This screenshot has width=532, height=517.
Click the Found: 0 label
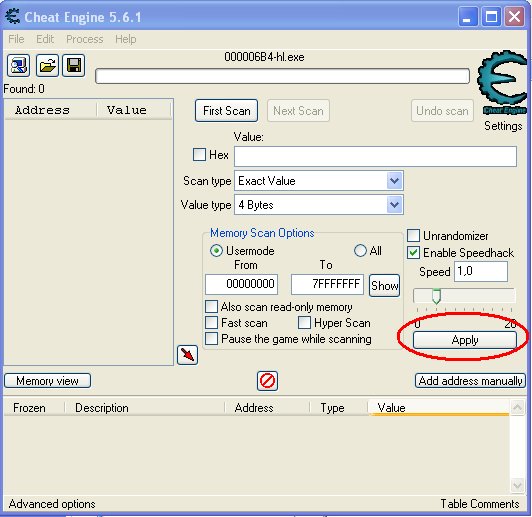(x=24, y=89)
